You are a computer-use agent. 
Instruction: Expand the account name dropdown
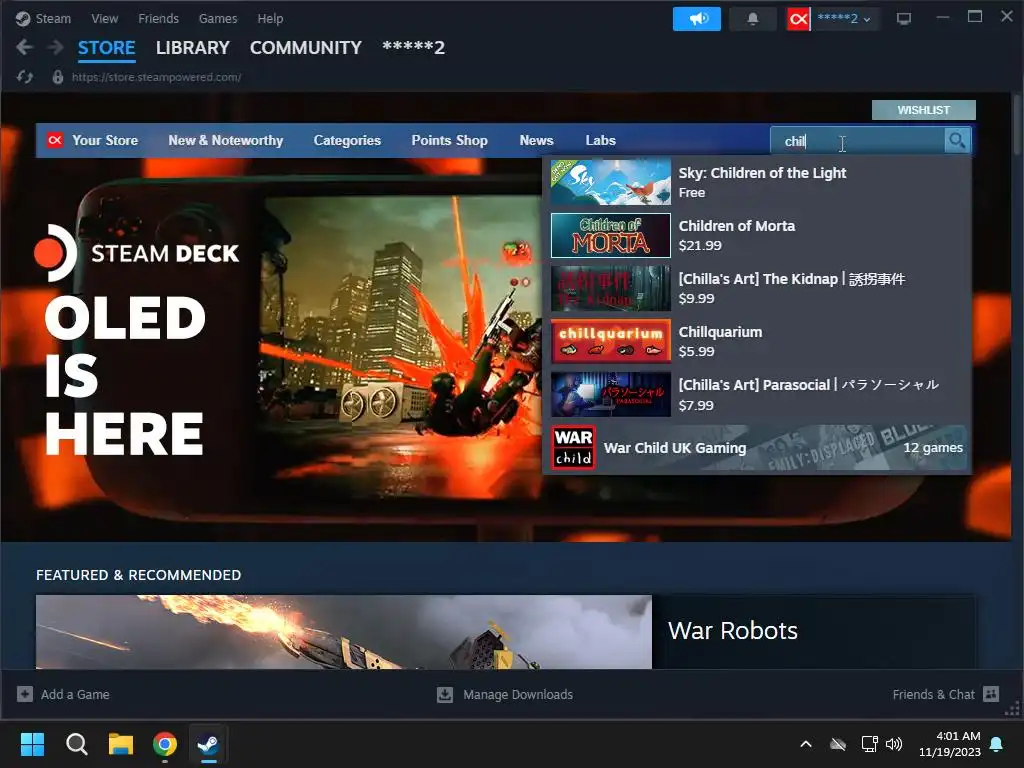[x=844, y=19]
